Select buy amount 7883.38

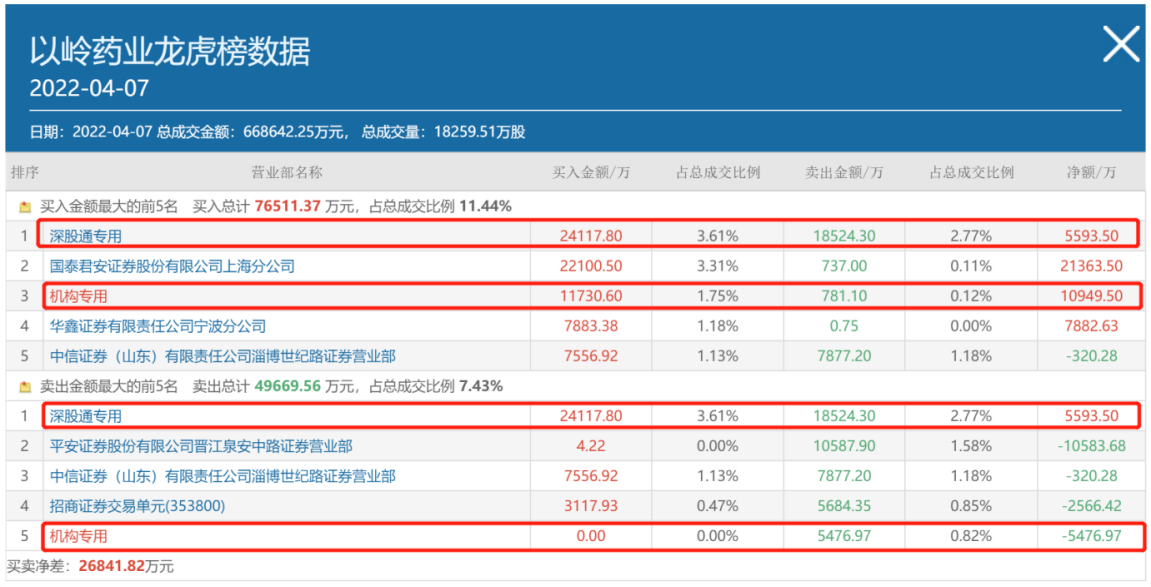[591, 326]
